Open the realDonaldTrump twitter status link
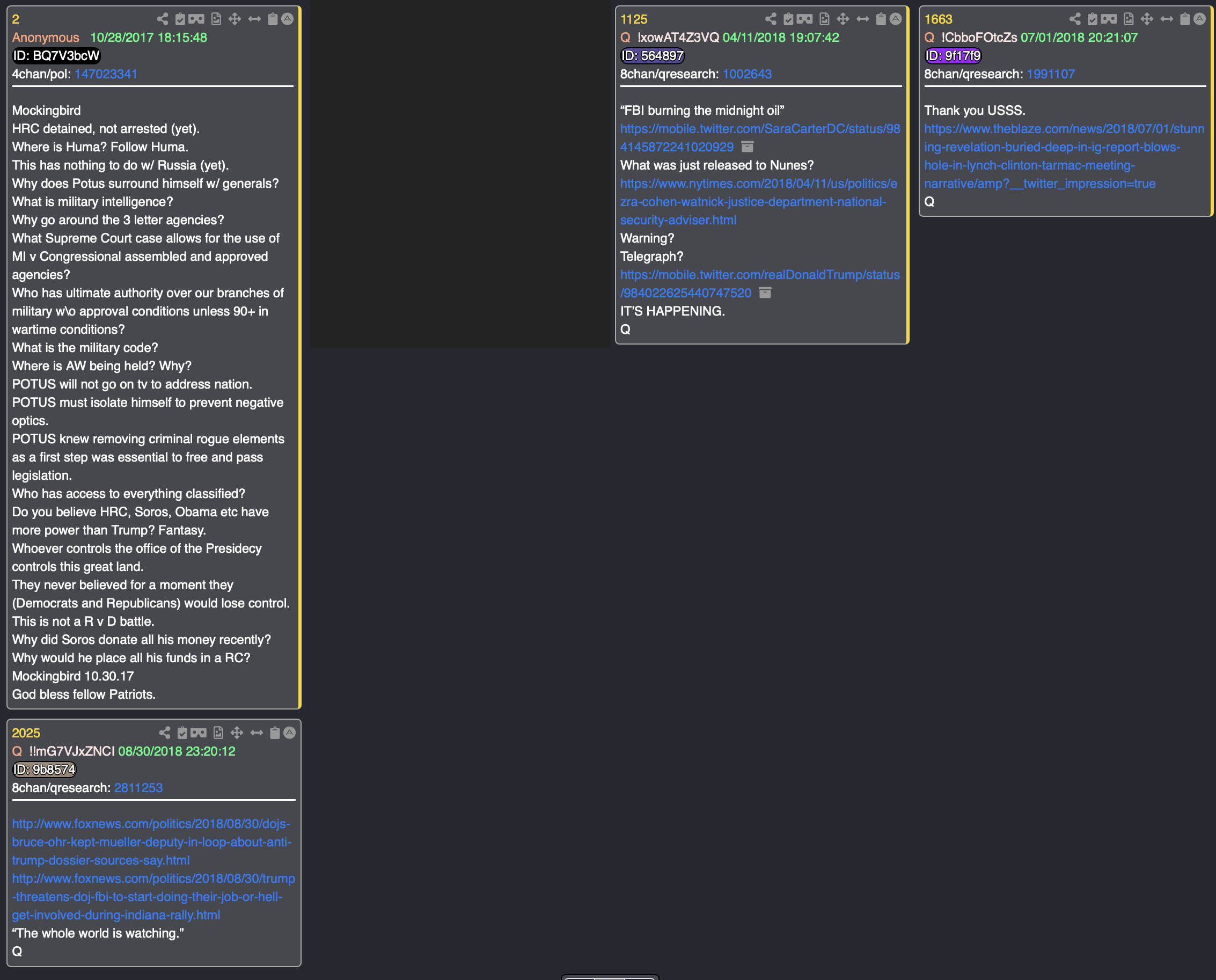This screenshot has height=980, width=1216. [760, 283]
